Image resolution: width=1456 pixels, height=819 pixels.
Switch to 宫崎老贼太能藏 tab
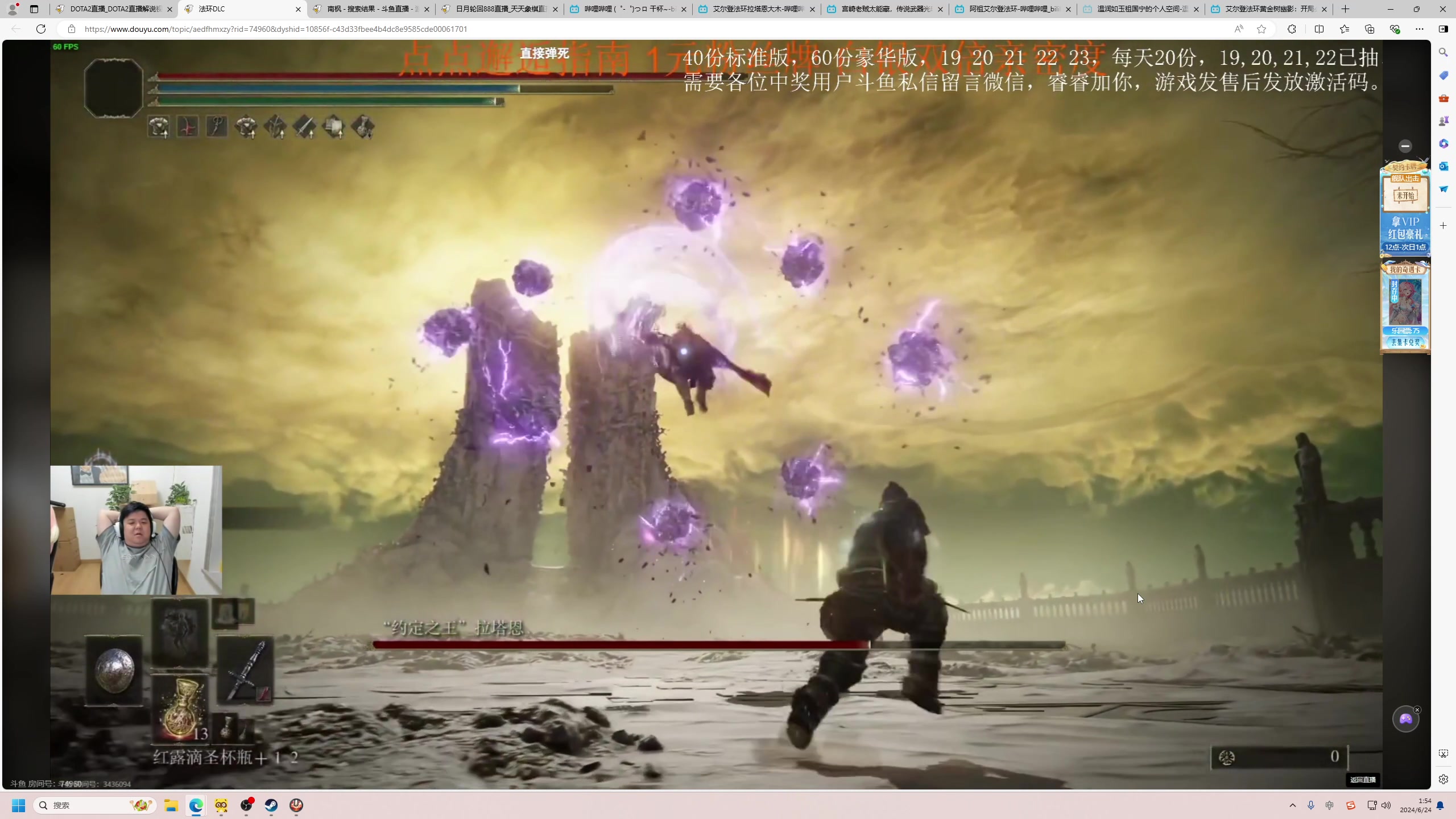click(x=884, y=9)
